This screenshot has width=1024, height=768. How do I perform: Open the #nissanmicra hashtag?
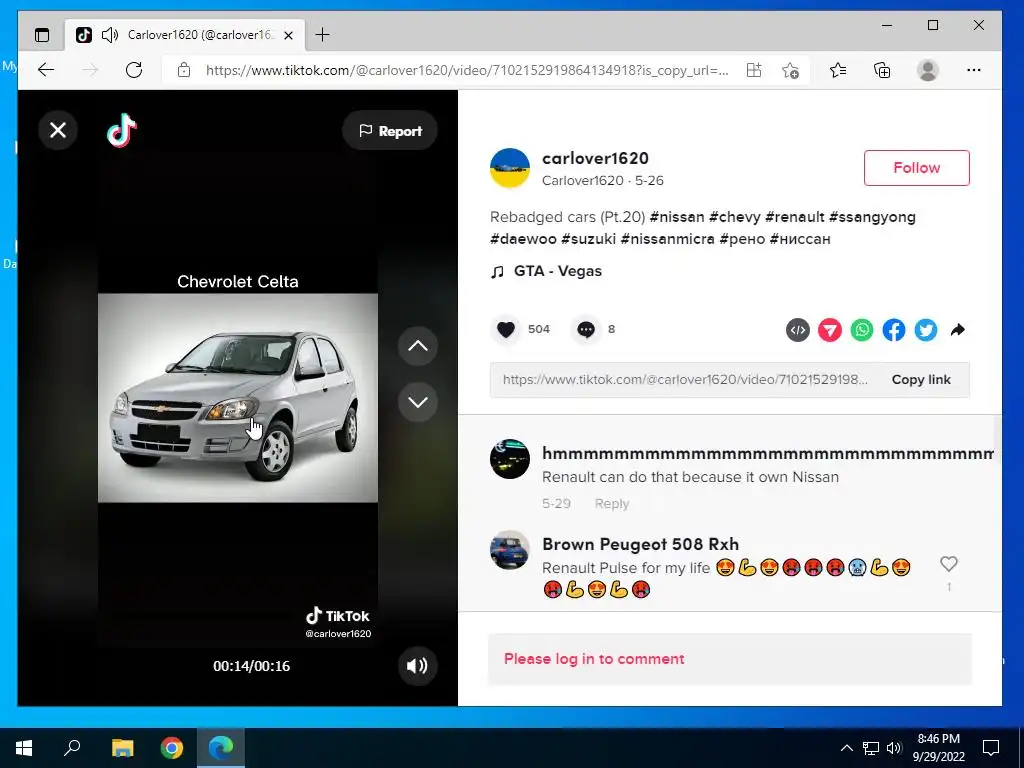click(667, 239)
